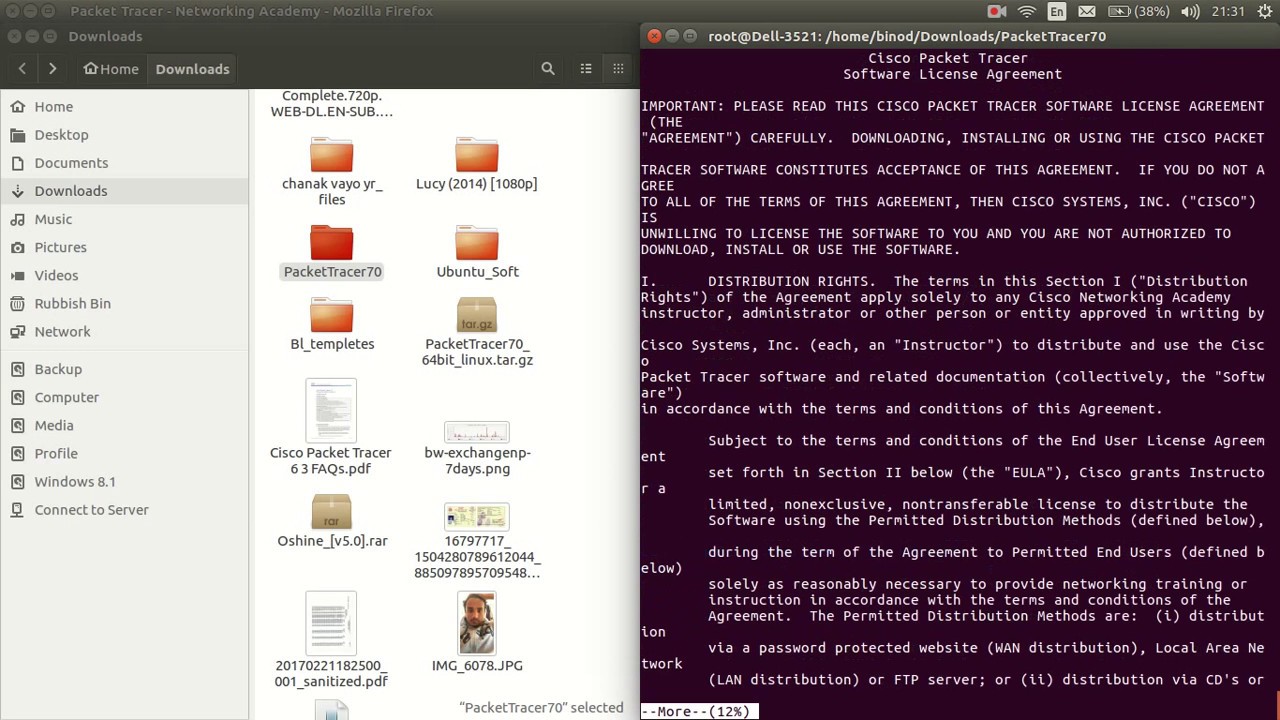Image resolution: width=1280 pixels, height=720 pixels.
Task: Open Computer in the sidebar
Action: [x=66, y=396]
